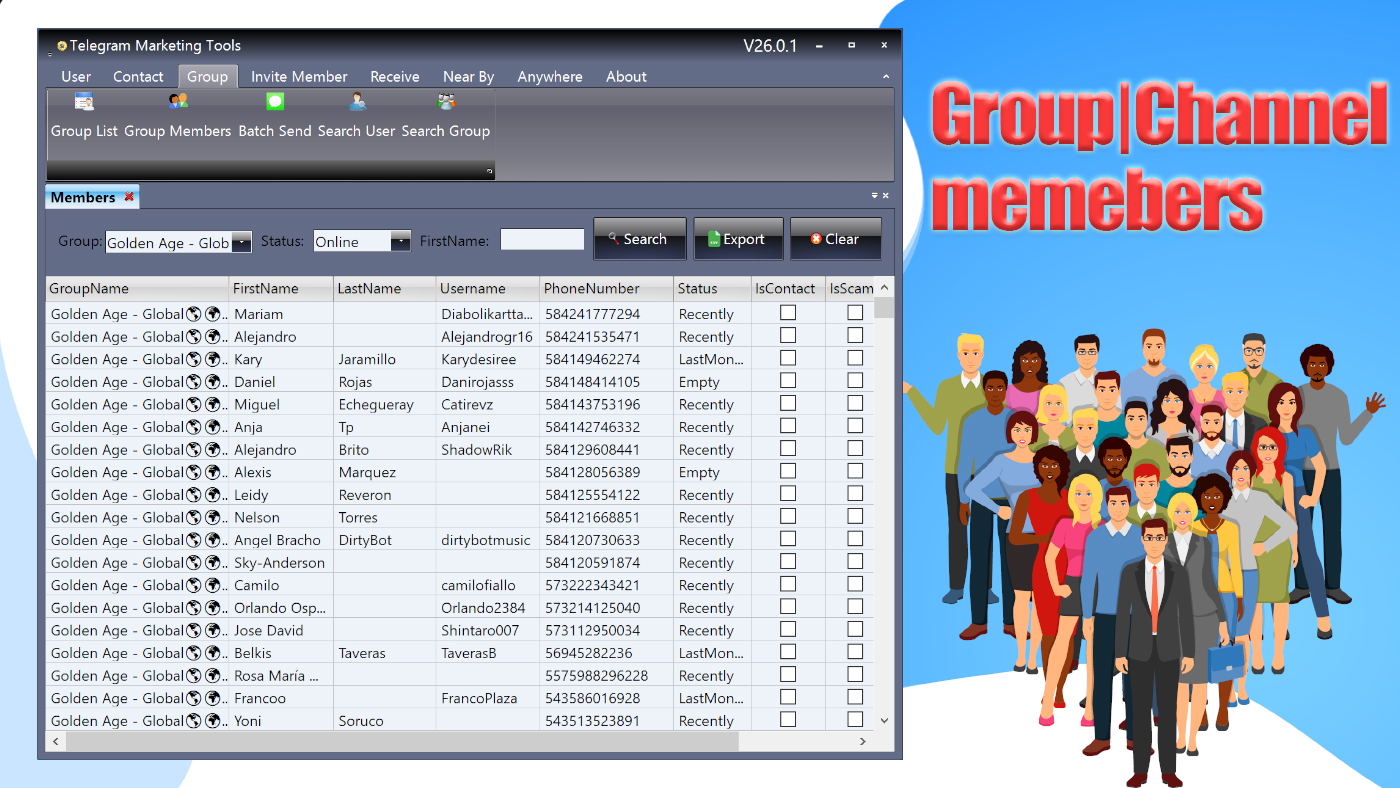This screenshot has width=1400, height=788.
Task: Collapse the ribbon using the top-right chevron
Action: click(x=886, y=76)
